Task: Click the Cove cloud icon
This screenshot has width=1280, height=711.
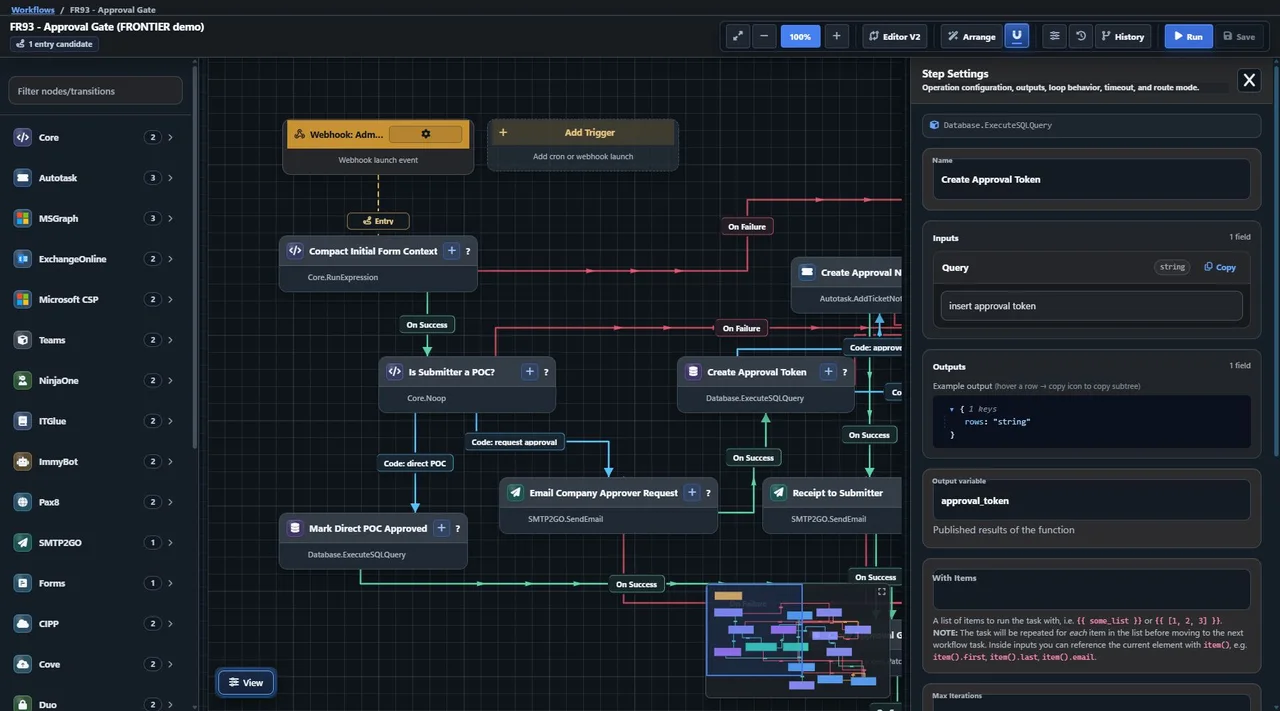Action: 23,664
